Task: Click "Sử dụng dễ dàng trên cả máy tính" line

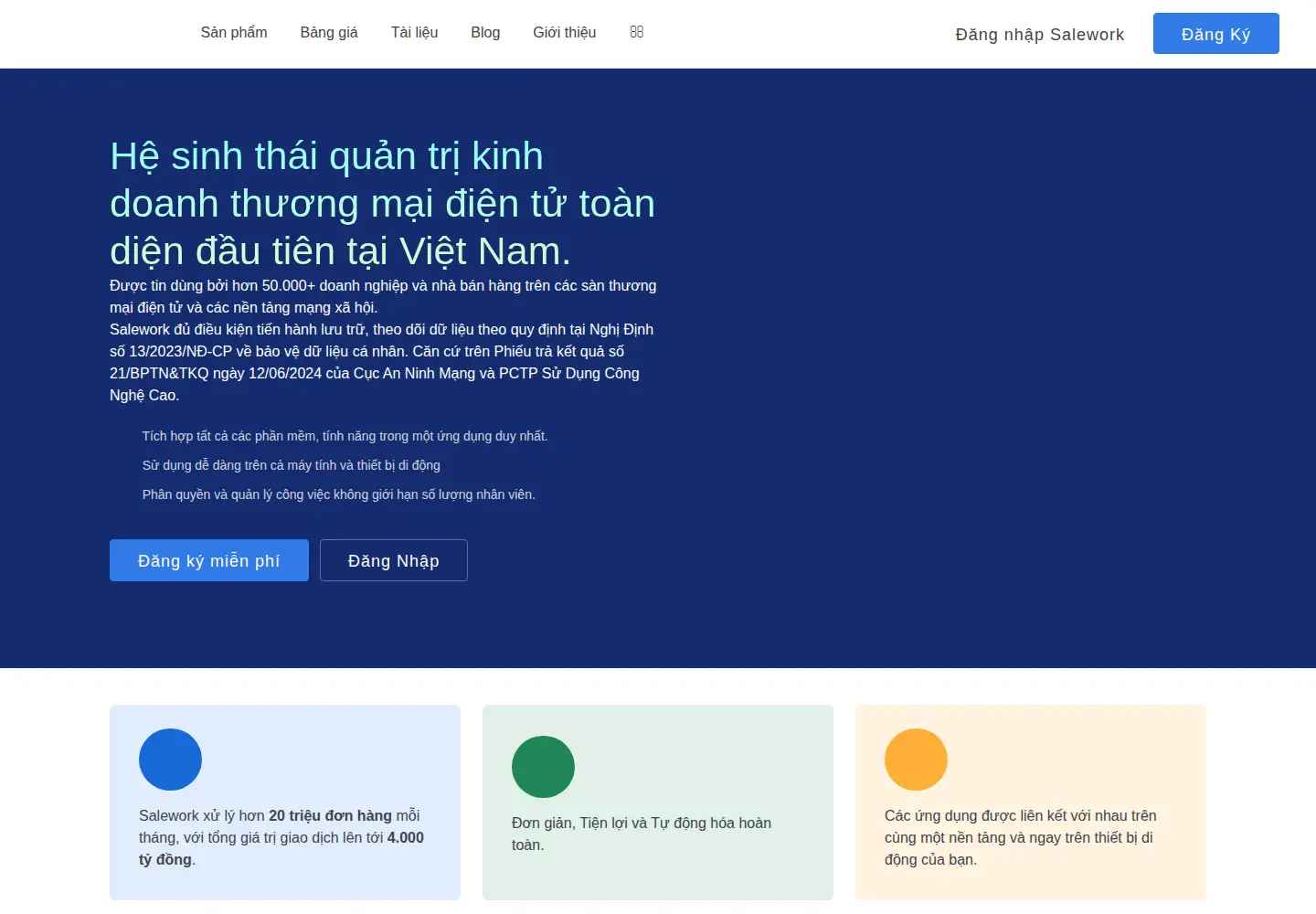Action: 292,465
